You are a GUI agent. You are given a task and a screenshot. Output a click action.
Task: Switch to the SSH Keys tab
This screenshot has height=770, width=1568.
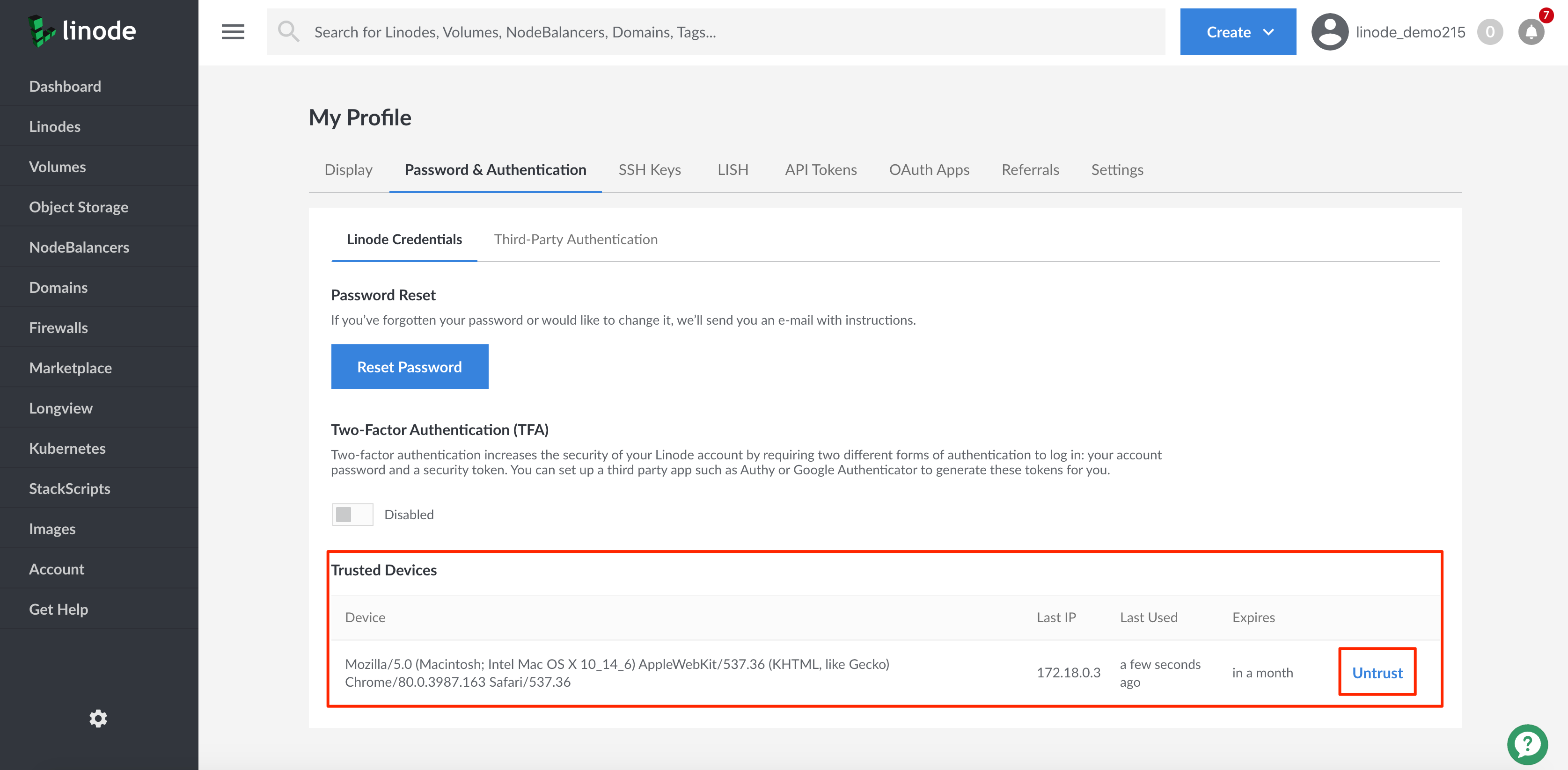pos(649,170)
